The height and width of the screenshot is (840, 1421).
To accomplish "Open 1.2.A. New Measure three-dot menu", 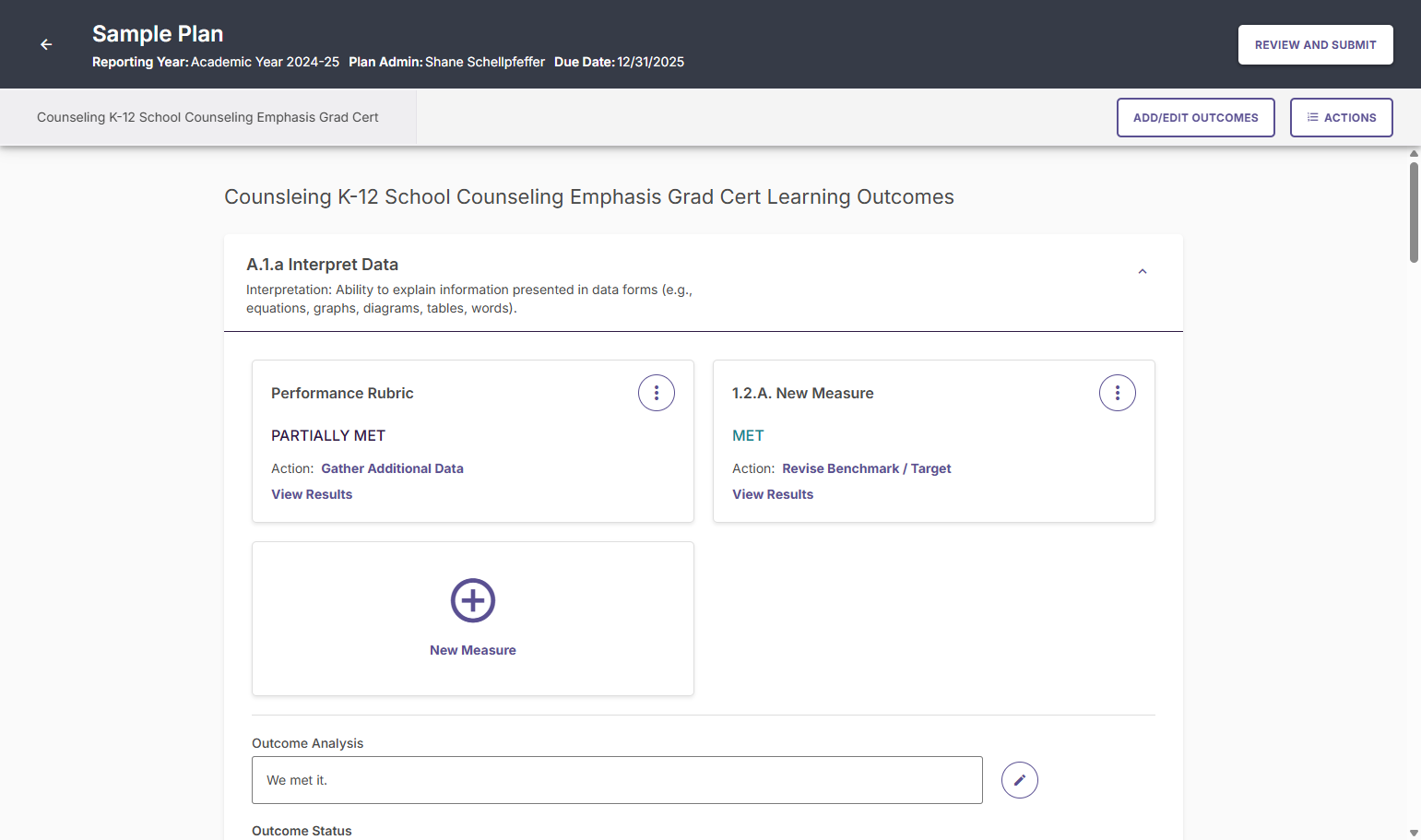I will [x=1118, y=393].
